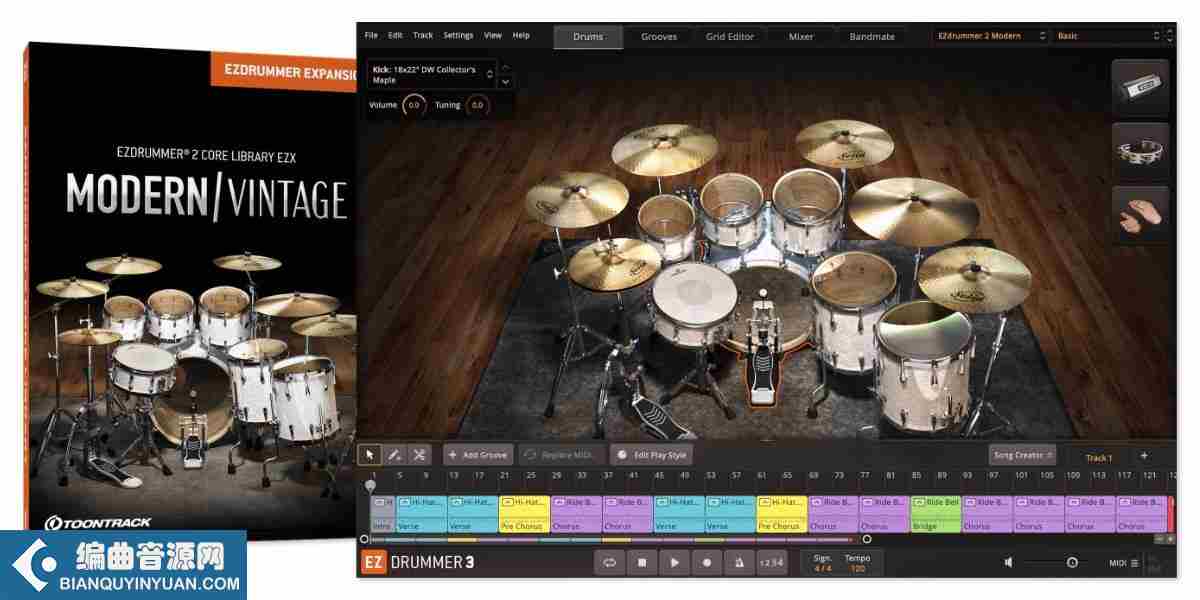Click the plus icon on Add Groove
The height and width of the screenshot is (600, 1200).
point(453,454)
